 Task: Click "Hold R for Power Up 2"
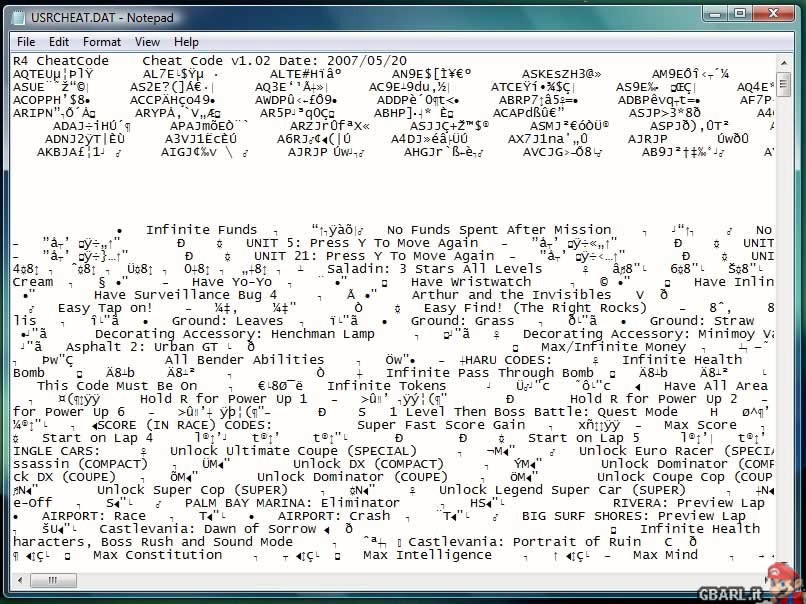point(653,399)
